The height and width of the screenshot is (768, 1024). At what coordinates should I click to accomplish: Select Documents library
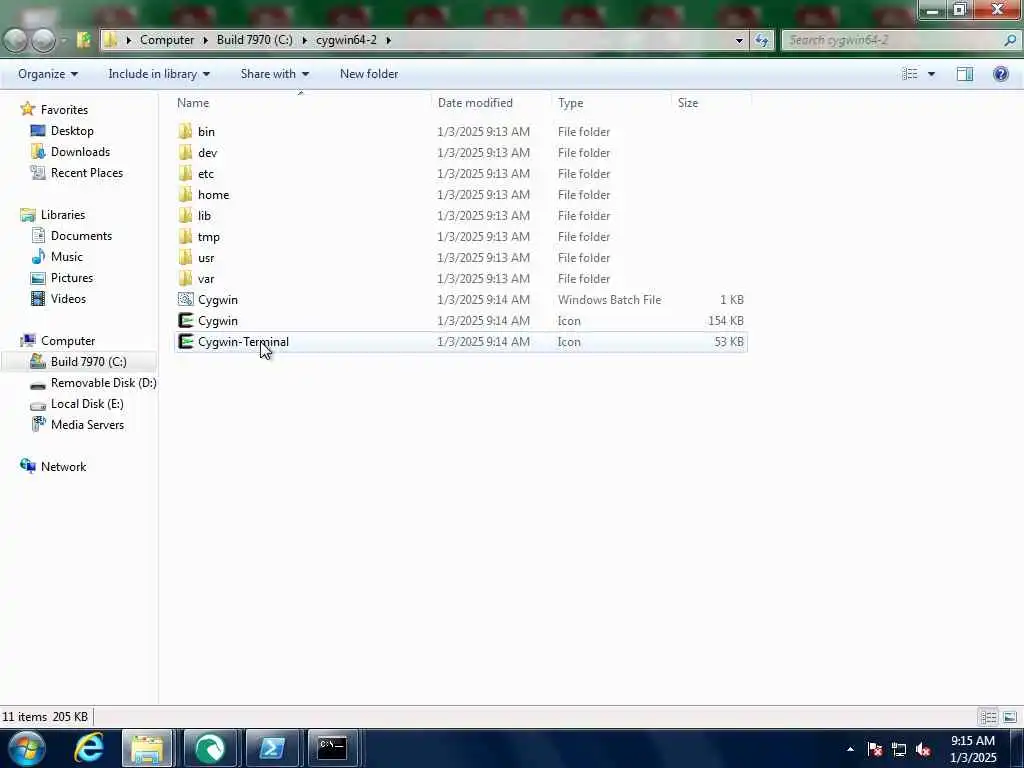(x=81, y=236)
